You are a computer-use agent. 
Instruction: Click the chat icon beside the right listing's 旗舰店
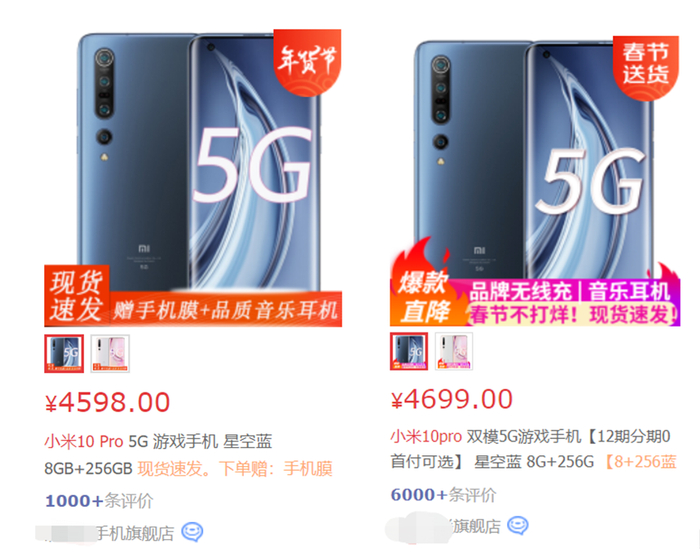pyautogui.click(x=518, y=525)
